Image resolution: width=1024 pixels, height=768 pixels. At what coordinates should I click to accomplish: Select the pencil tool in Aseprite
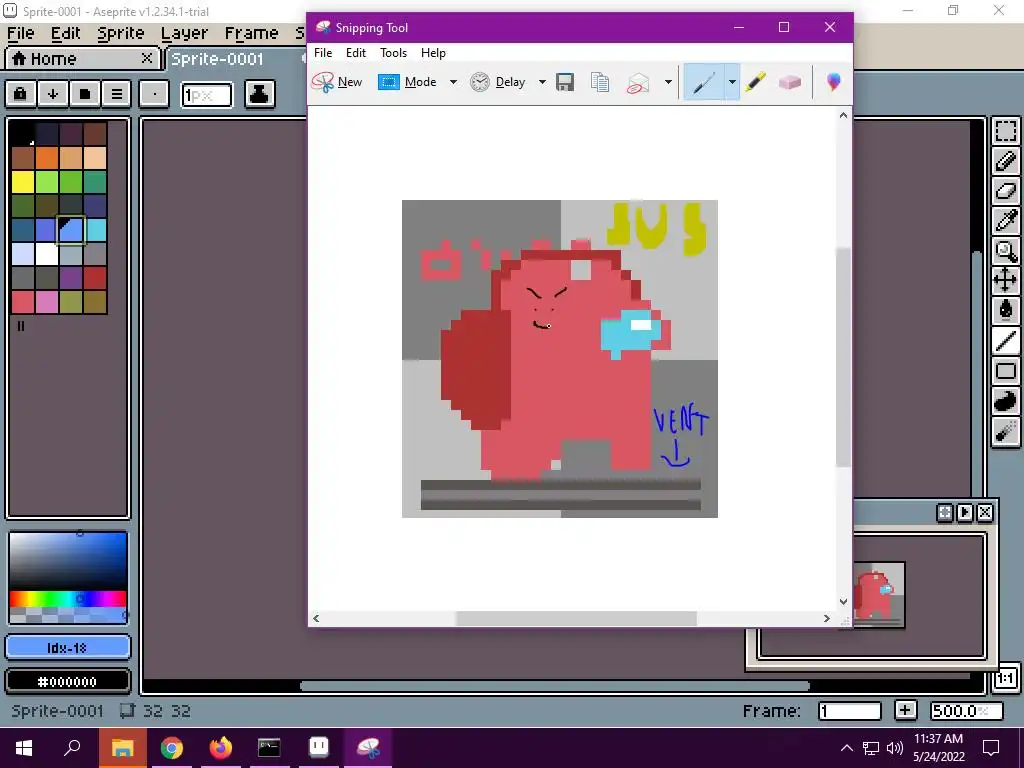coord(1006,161)
